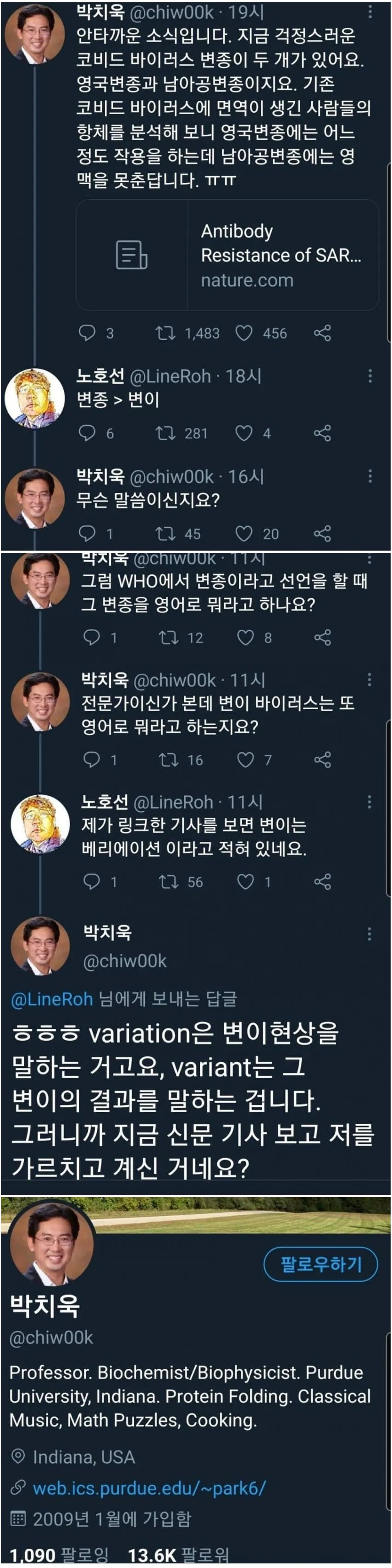
Task: Retweet the '변종 > 변이' tweet with 281 retweets
Action: click(165, 433)
